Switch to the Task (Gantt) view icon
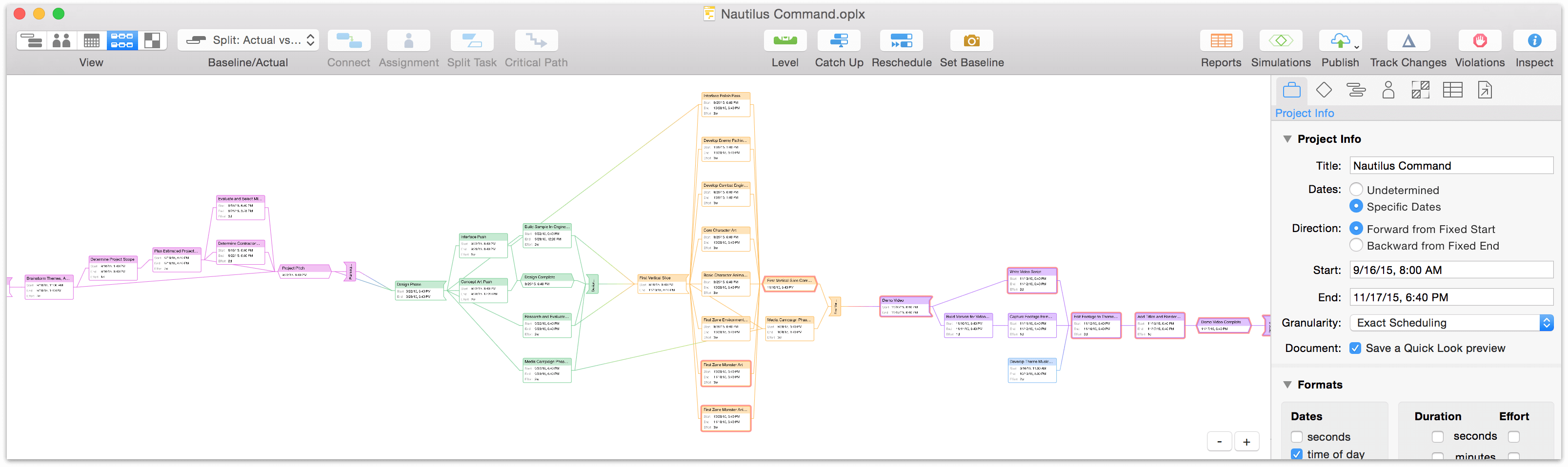 tap(31, 41)
